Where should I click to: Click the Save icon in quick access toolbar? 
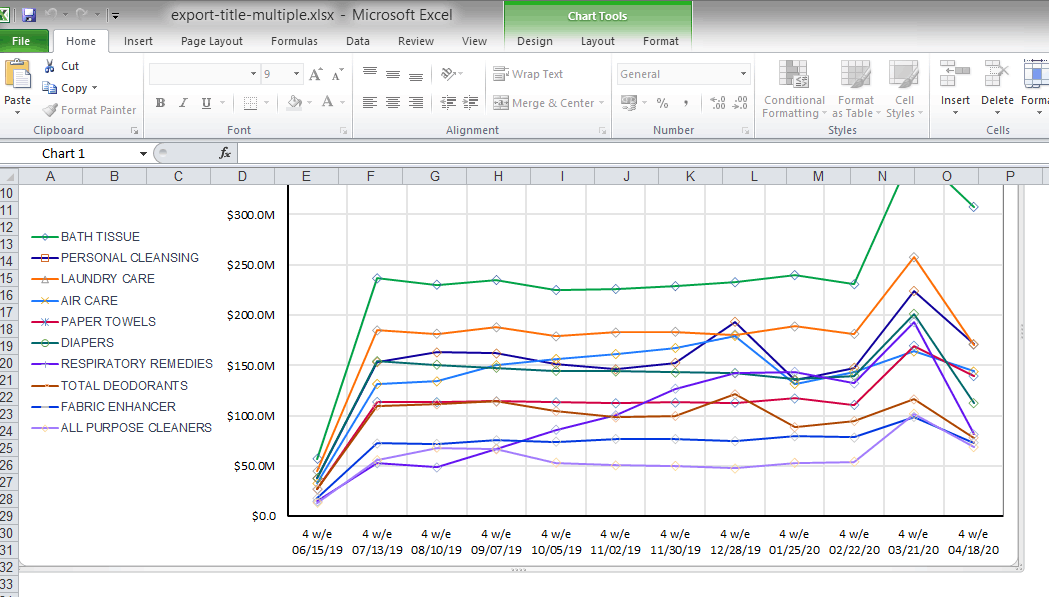[28, 15]
